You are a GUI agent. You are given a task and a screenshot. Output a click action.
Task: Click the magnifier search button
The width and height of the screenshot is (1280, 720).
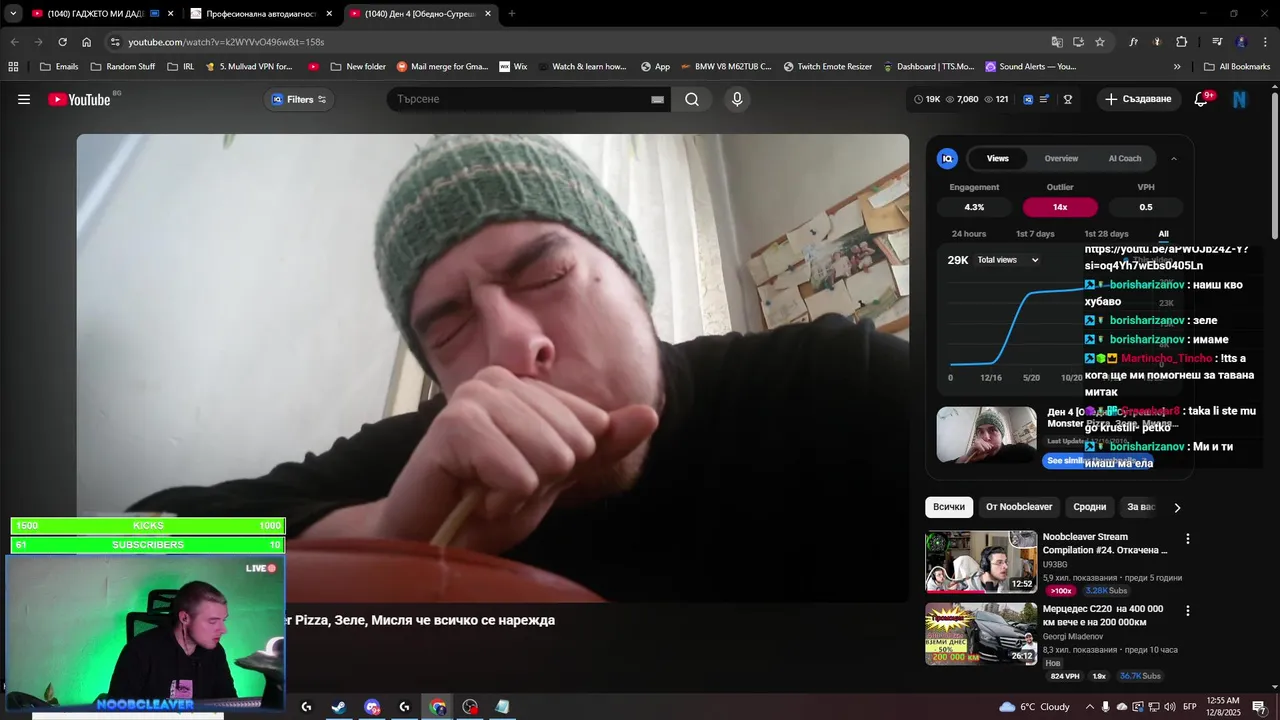[x=692, y=99]
